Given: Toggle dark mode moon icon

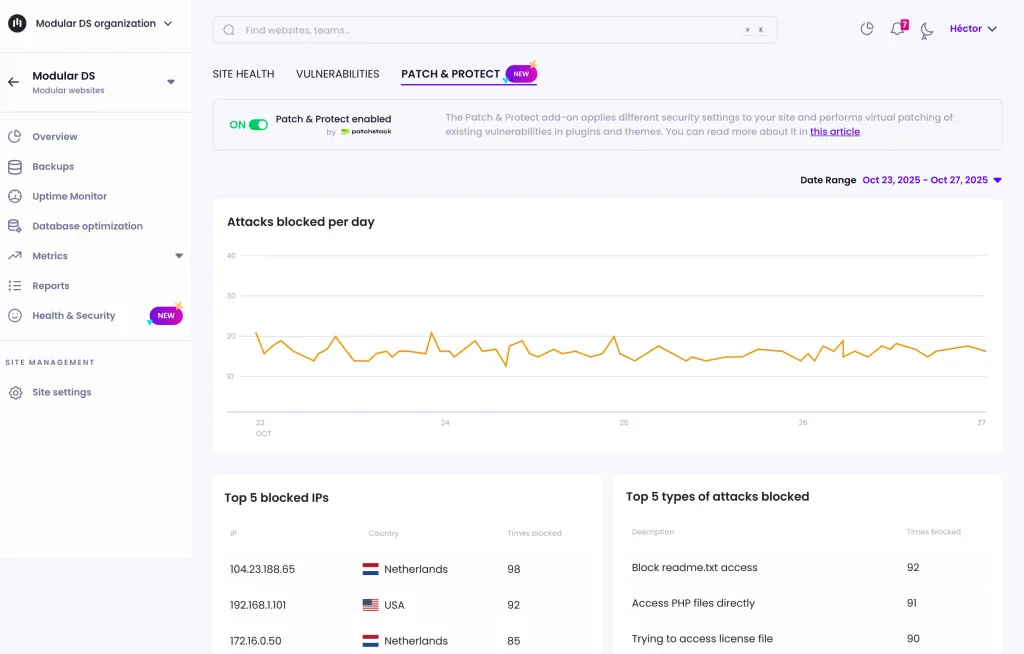Looking at the screenshot, I should point(927,30).
